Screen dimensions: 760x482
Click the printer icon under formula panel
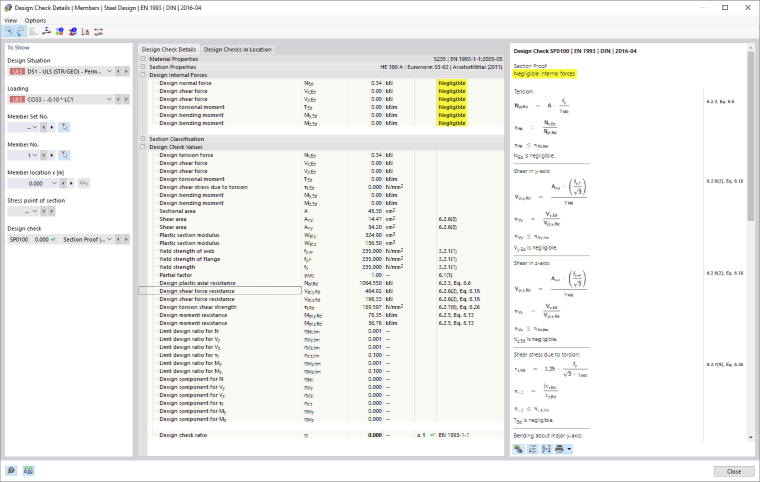[x=559, y=449]
